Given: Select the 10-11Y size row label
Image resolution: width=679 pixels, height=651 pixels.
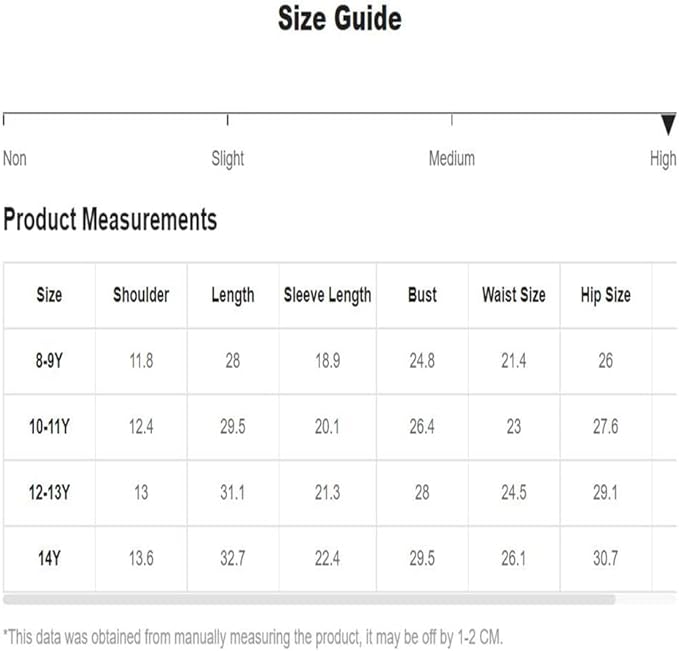Looking at the screenshot, I should 49,427.
